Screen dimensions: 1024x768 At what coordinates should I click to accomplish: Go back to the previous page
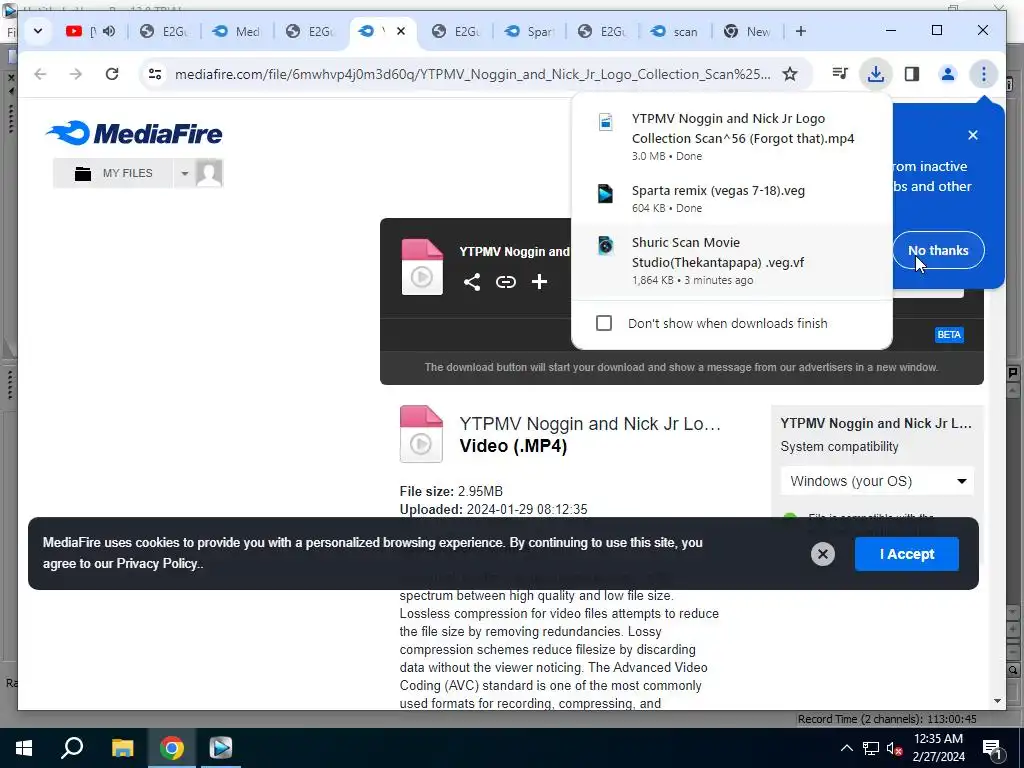pyautogui.click(x=40, y=74)
